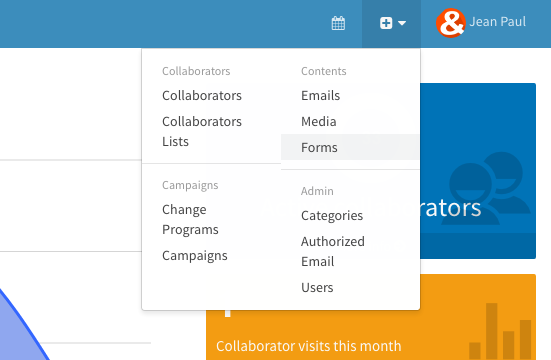Image resolution: width=551 pixels, height=360 pixels.
Task: Open Campaigns menu item
Action: point(195,256)
